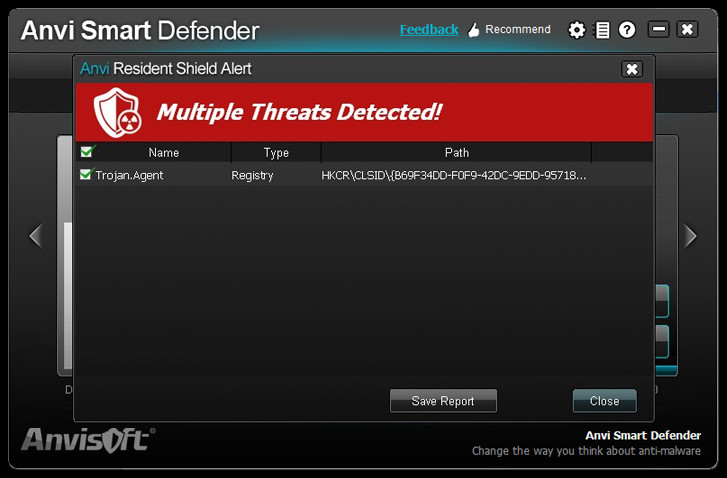Click the Close button in alert dialog

point(605,401)
